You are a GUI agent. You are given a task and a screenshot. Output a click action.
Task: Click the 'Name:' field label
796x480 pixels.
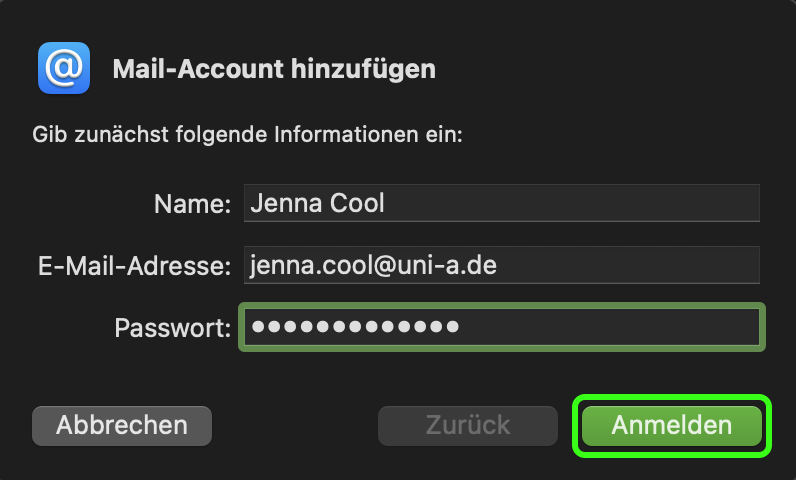[192, 204]
